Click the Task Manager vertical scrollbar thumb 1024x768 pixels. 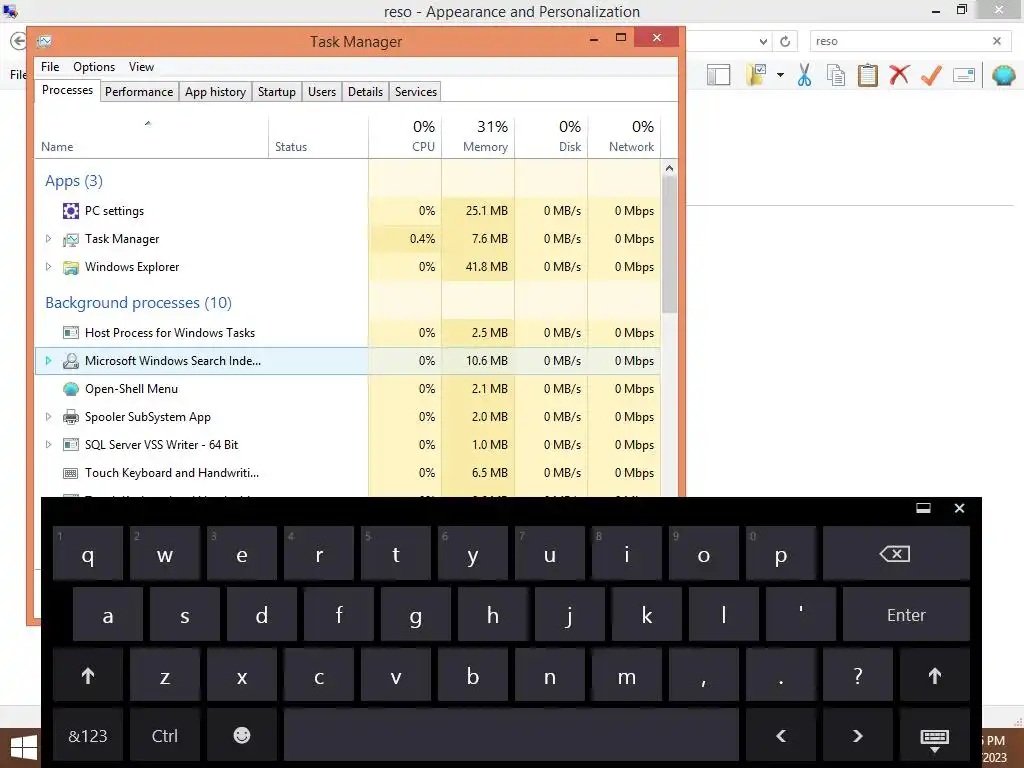click(x=669, y=245)
